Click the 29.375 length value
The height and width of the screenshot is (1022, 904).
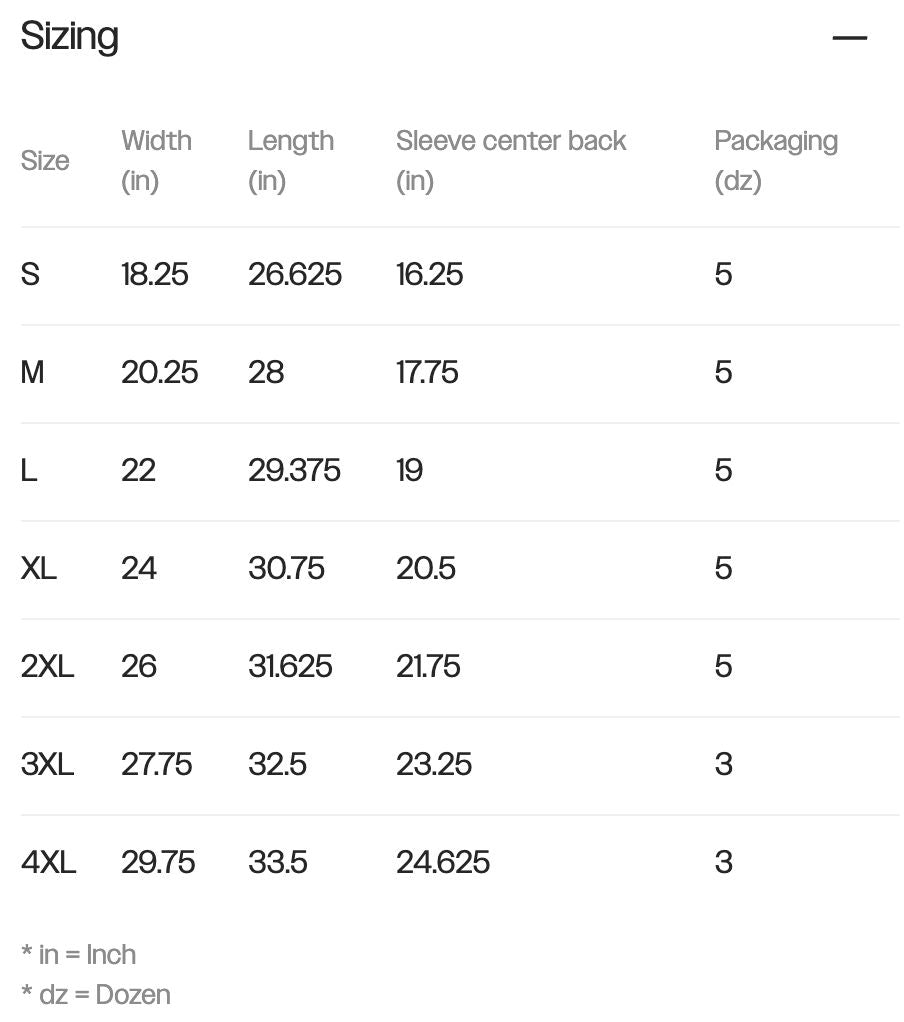click(x=294, y=470)
